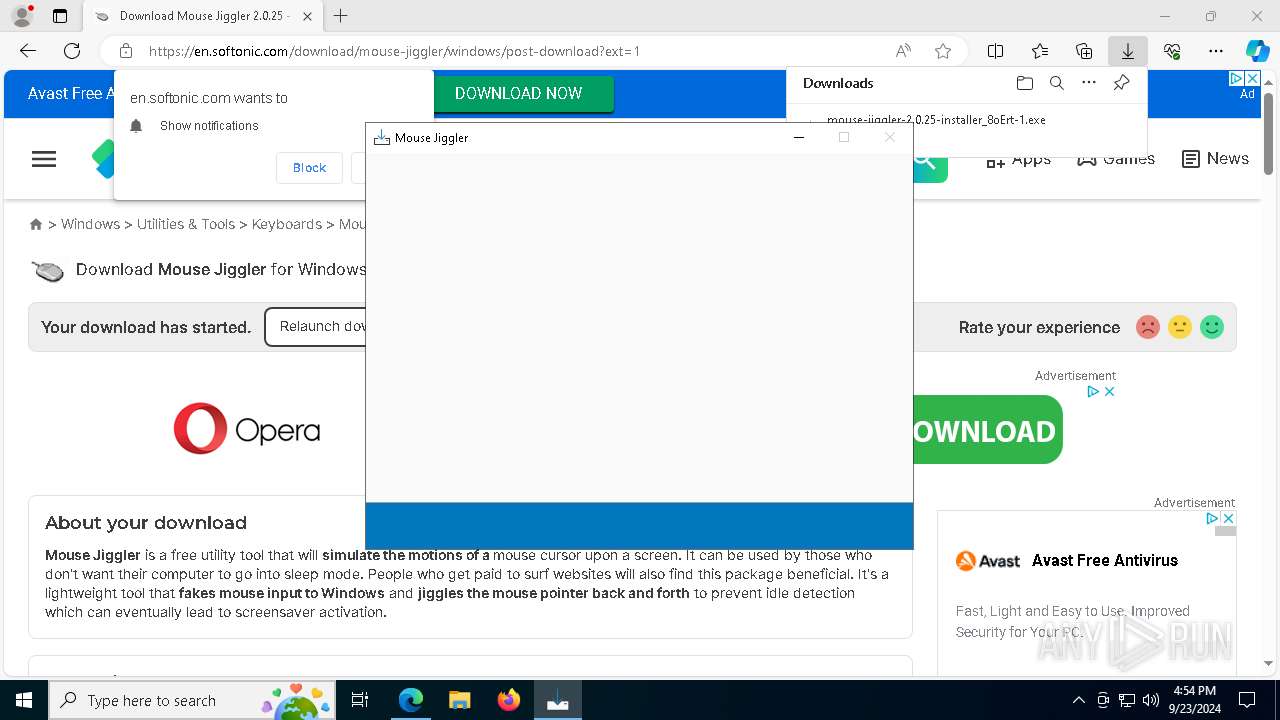Open browser Collections

[x=1084, y=51]
